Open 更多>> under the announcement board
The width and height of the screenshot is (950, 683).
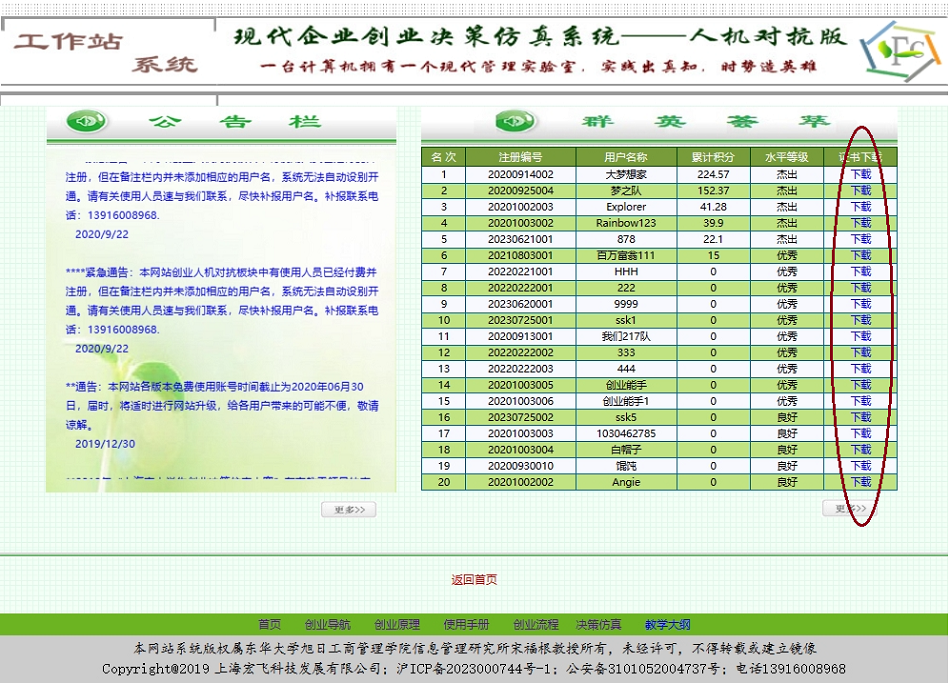coord(348,510)
